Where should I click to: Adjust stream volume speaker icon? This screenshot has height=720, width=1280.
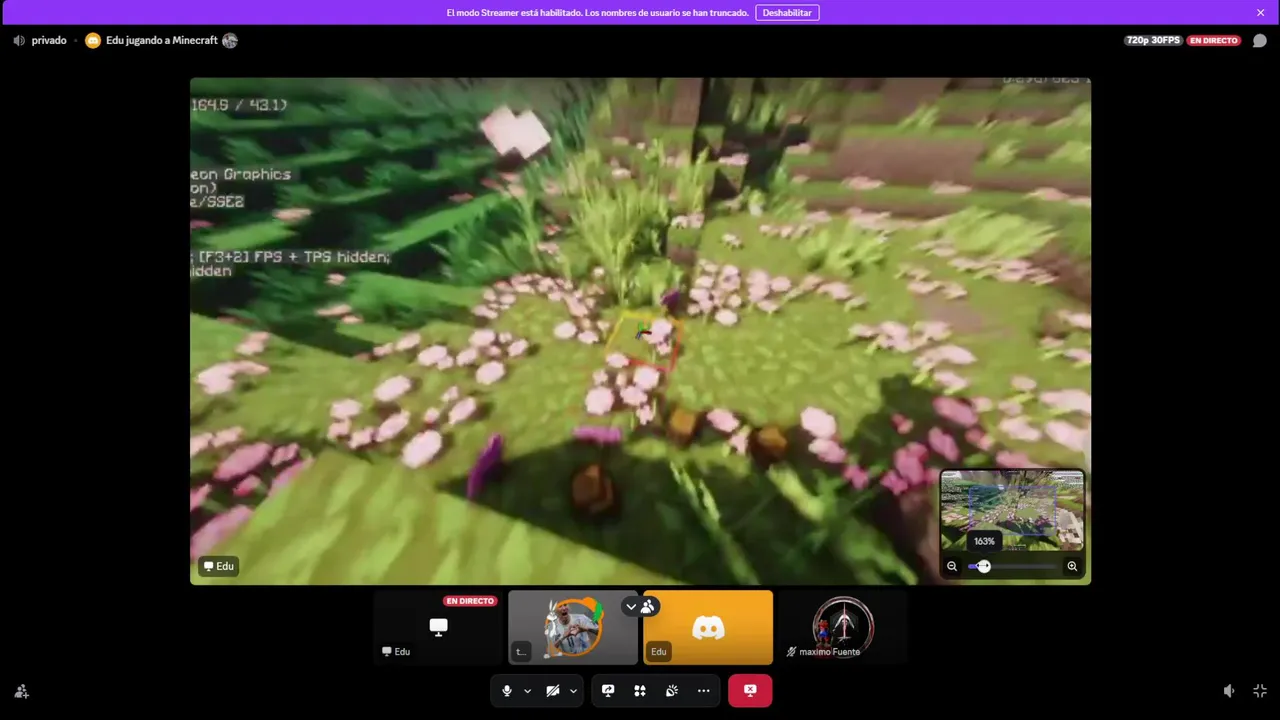tap(1229, 691)
